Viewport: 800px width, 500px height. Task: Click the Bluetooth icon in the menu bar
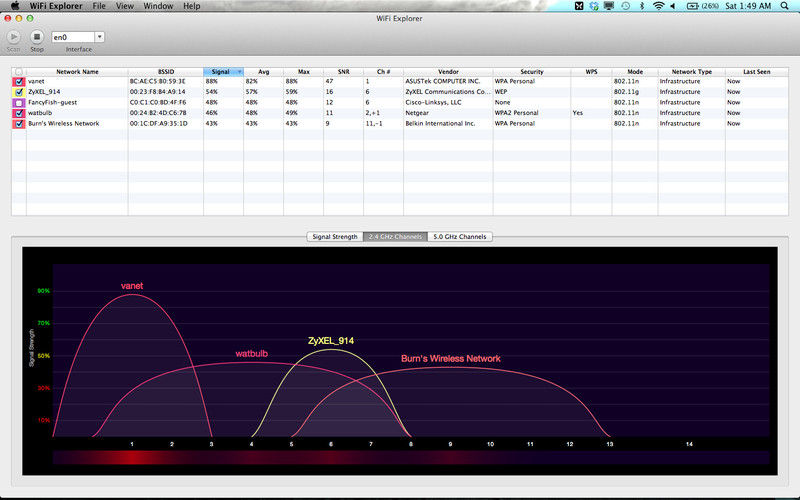pos(642,6)
